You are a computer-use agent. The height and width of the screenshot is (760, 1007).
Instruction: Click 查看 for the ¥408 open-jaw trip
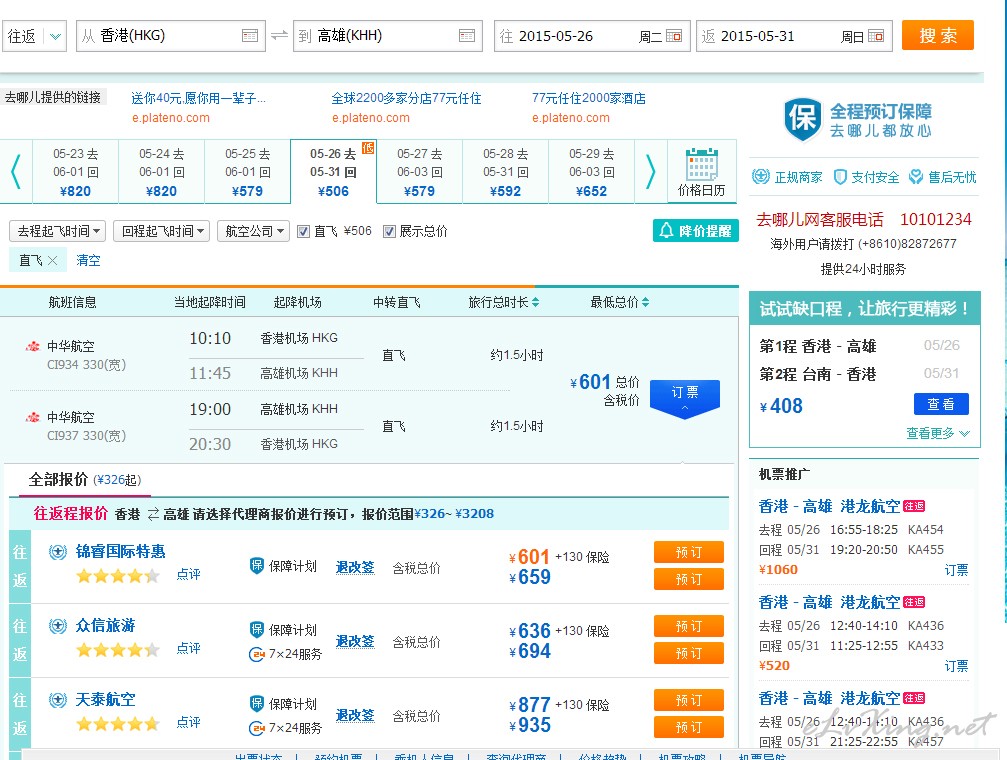941,404
